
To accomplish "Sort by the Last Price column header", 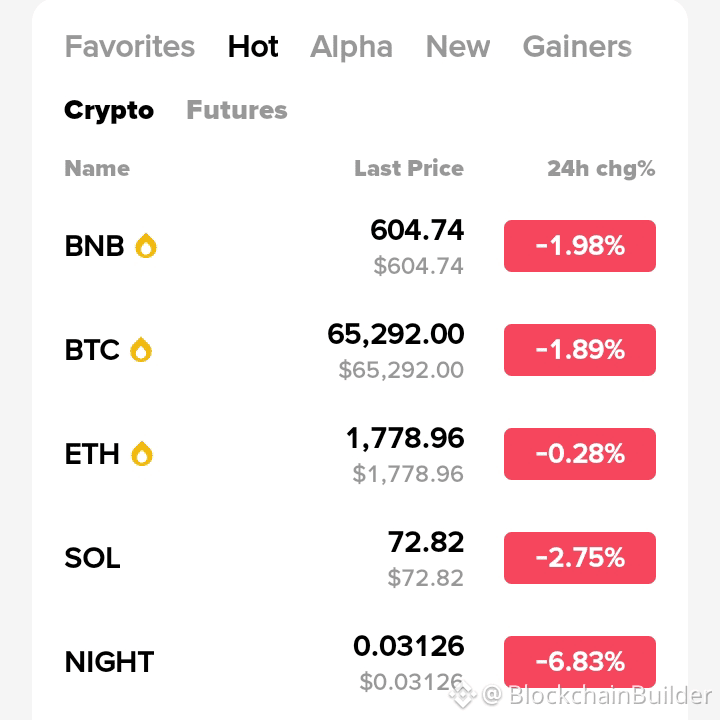I will (409, 169).
